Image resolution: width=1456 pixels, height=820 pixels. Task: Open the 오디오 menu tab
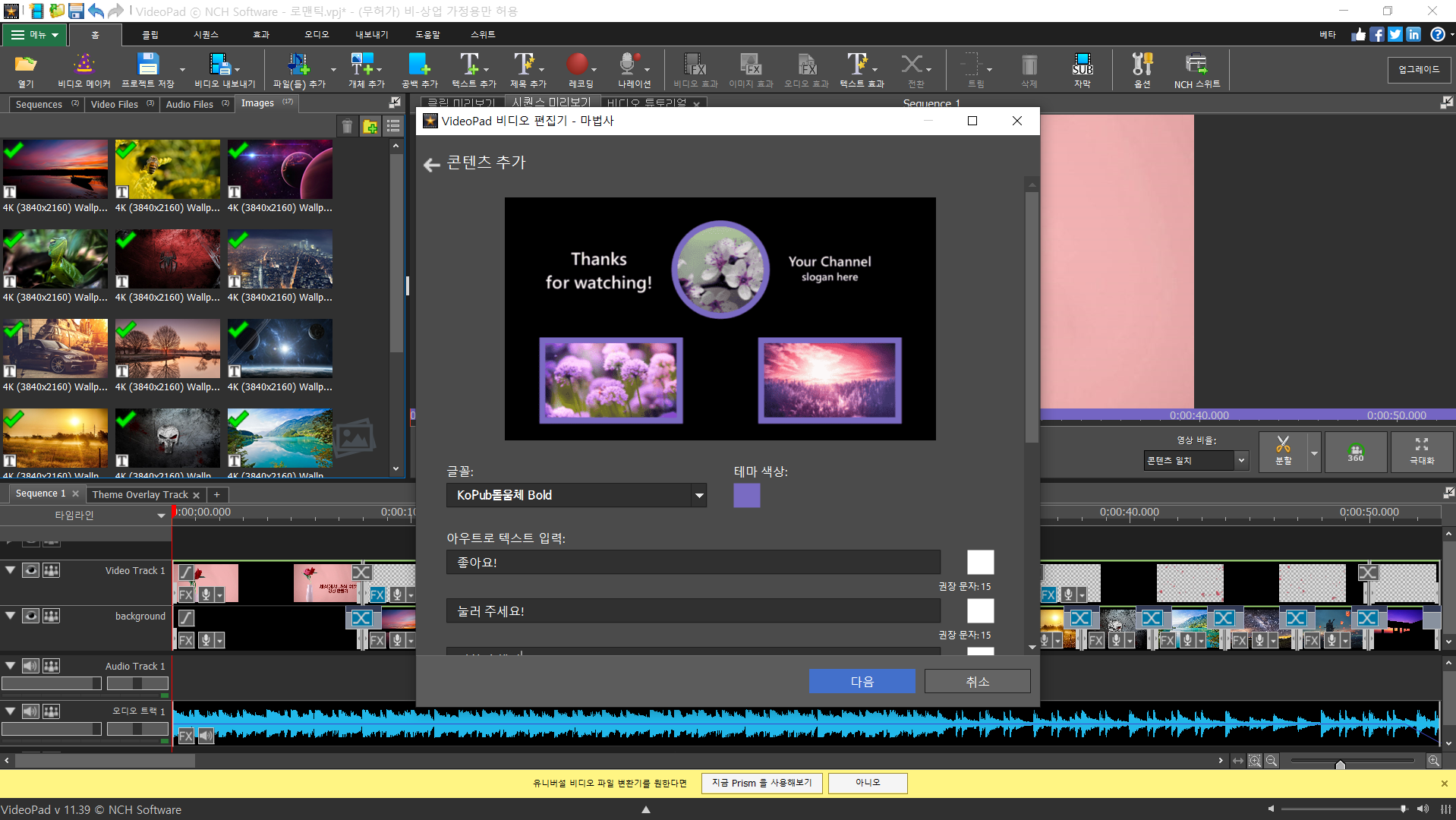(317, 34)
